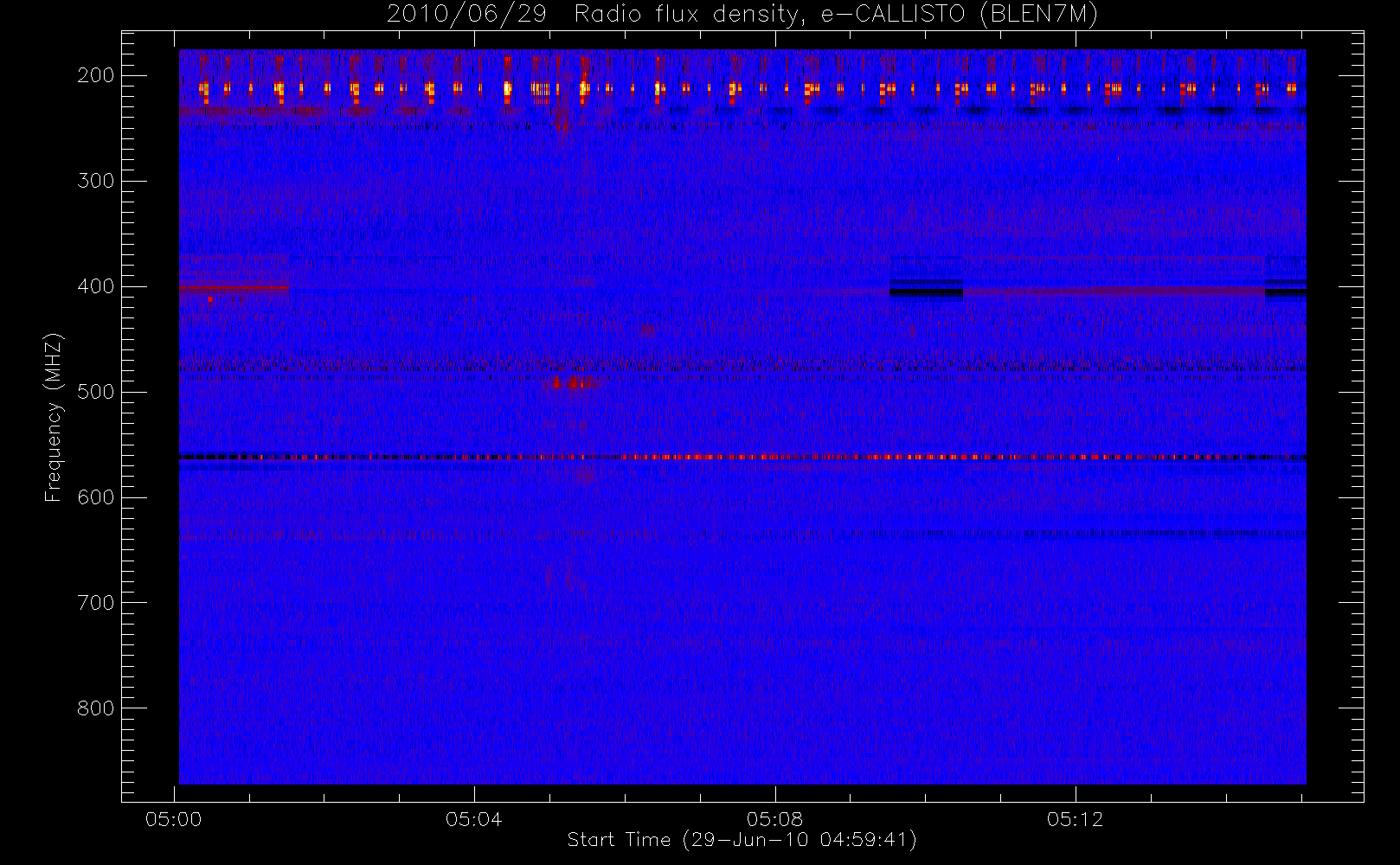
Task: Select the 400 frequency tick label
Action: 96,286
